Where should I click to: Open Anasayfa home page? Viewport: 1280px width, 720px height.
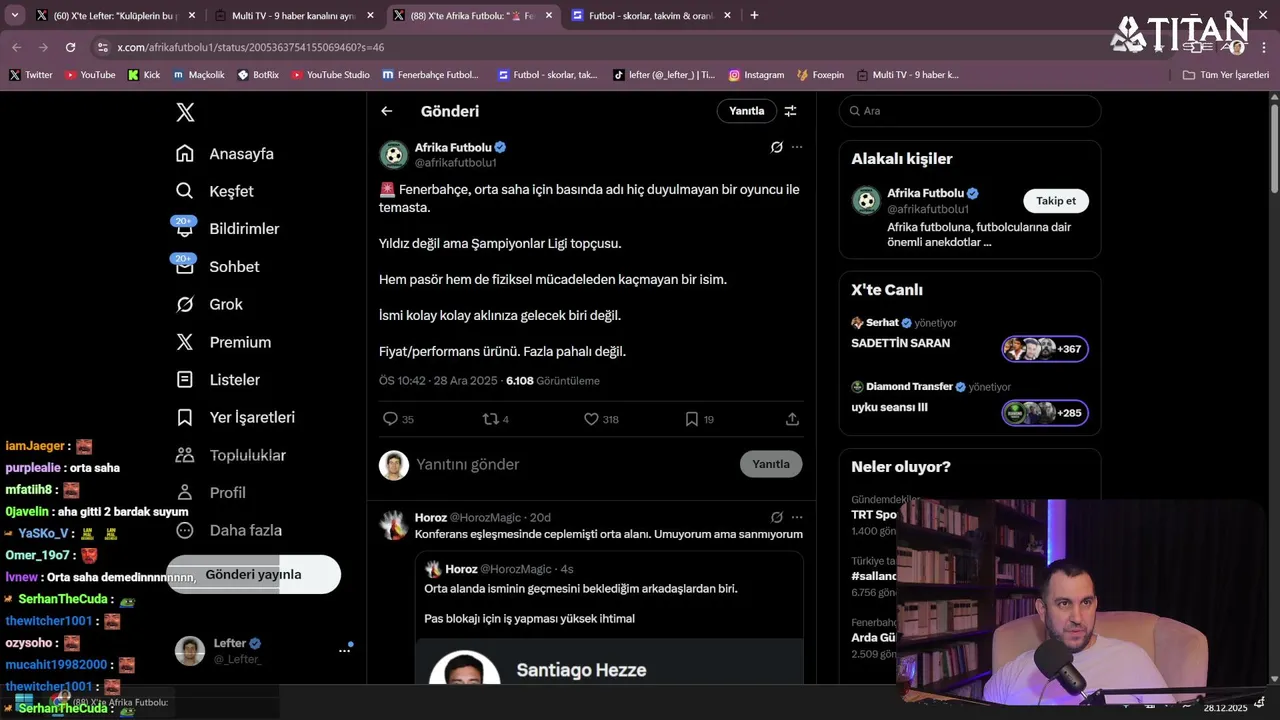pyautogui.click(x=224, y=154)
